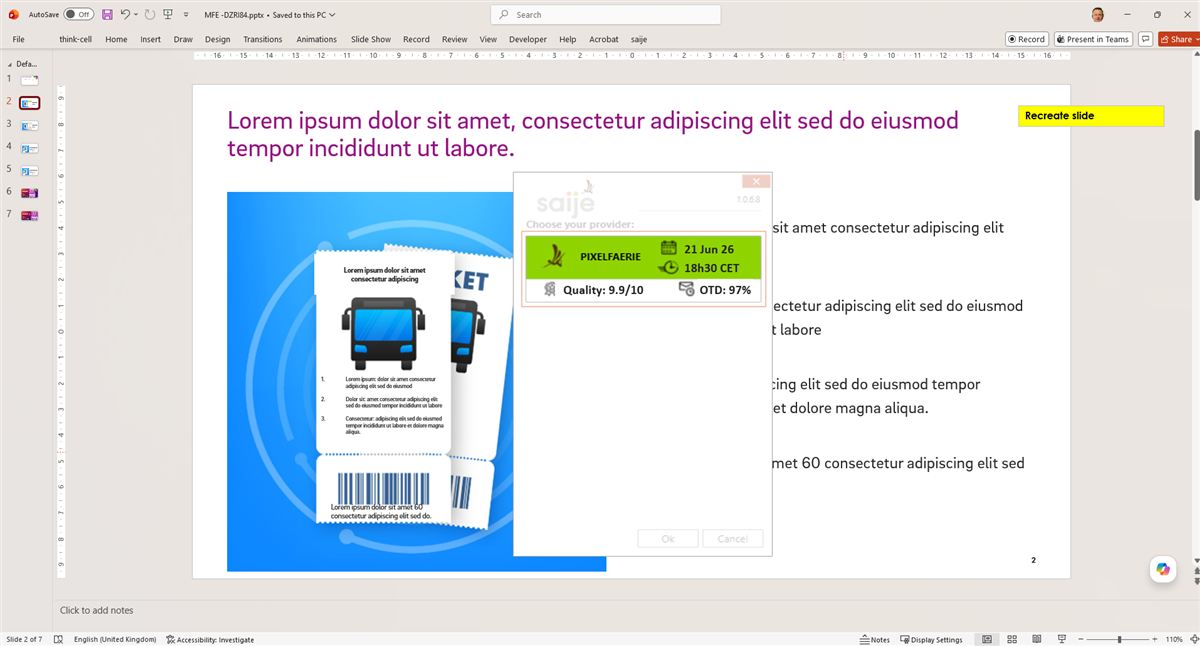Click Cancel in the saije dialog
The width and height of the screenshot is (1200, 646).
point(732,538)
